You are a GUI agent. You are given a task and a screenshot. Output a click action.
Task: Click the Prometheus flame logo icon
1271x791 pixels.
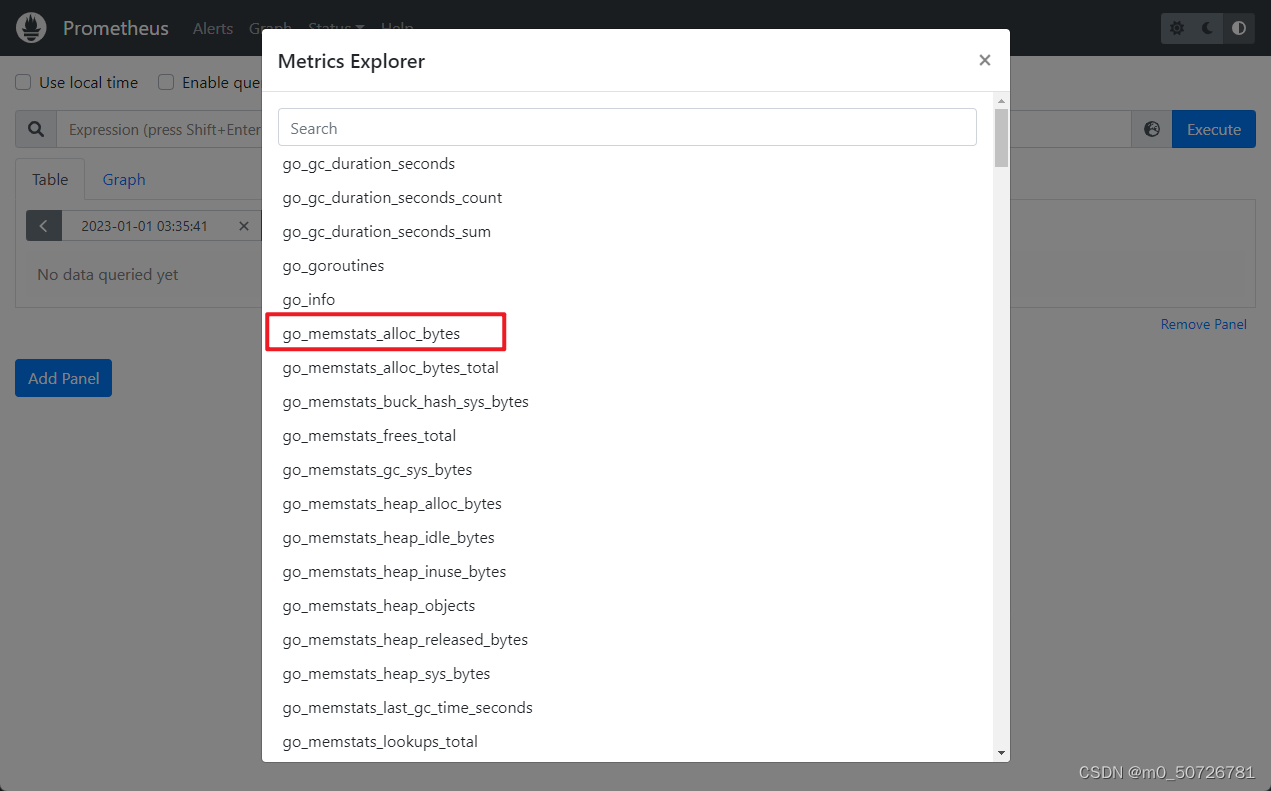click(32, 28)
